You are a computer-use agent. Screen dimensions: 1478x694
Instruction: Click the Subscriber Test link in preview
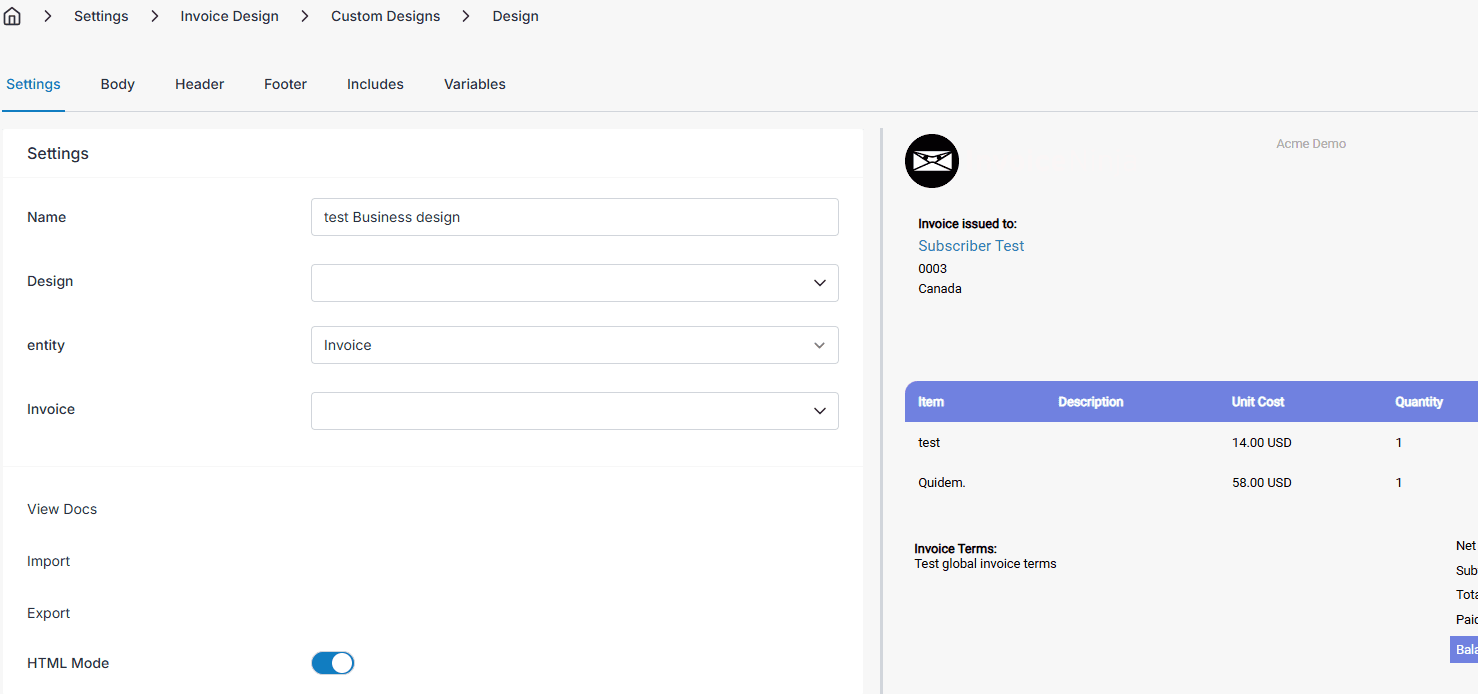tap(971, 246)
